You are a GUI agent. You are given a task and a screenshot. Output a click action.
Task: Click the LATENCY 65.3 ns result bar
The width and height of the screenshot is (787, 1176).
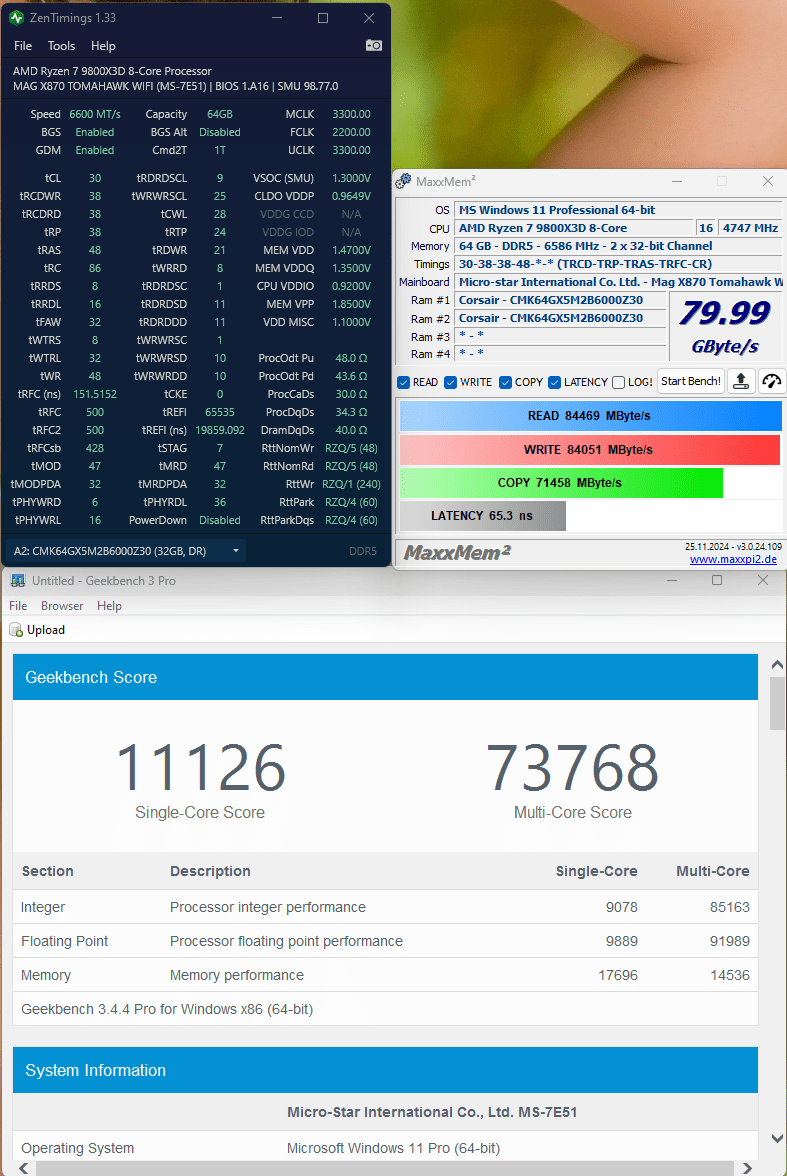tap(482, 515)
